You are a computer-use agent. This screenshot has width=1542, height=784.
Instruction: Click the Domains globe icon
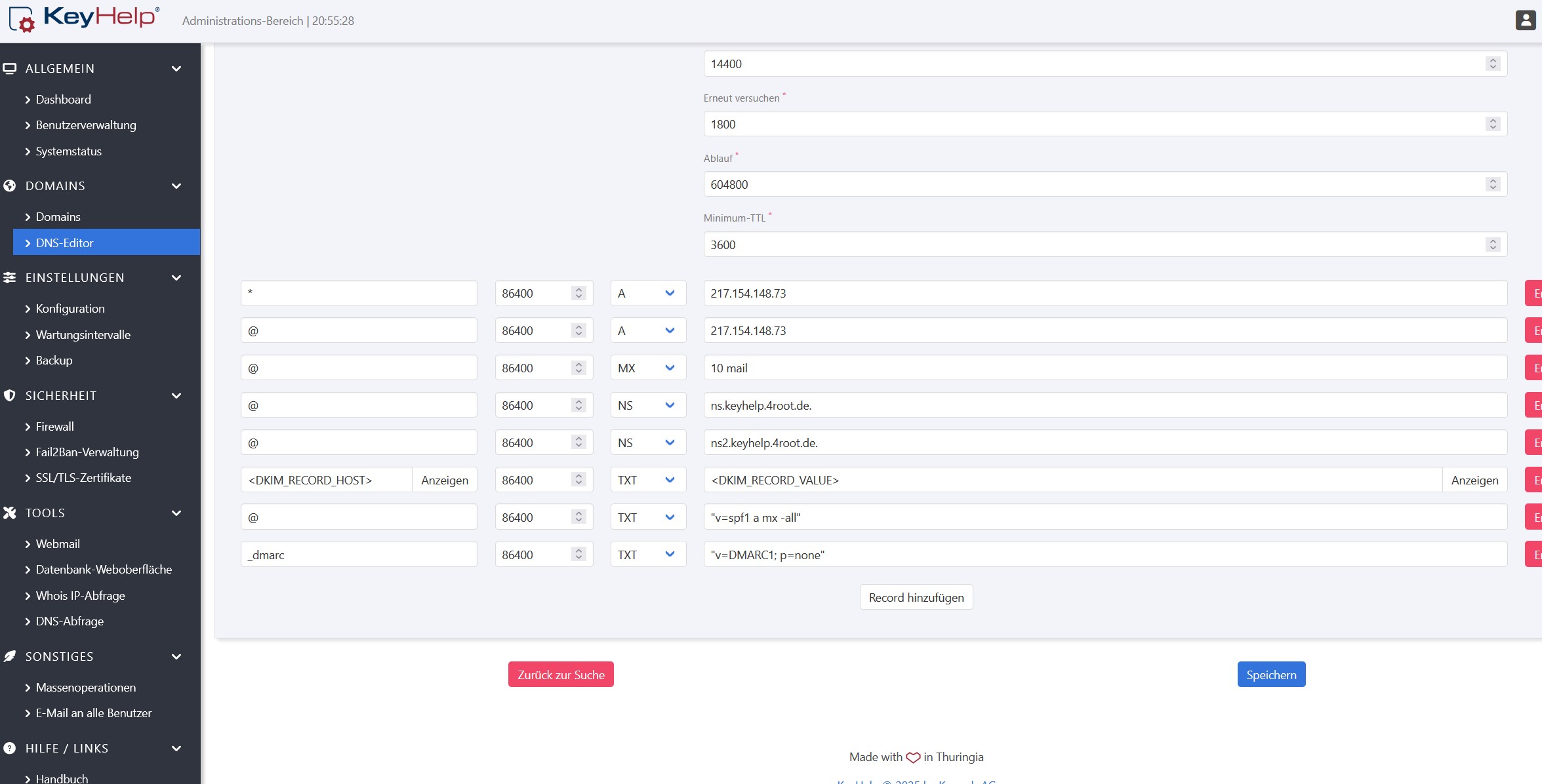pos(10,186)
